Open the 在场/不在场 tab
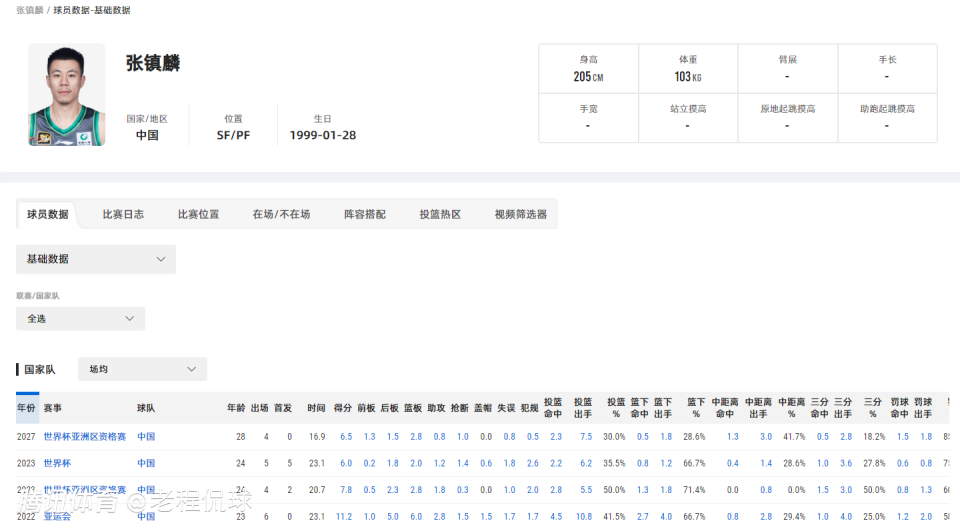Screen dimensions: 960x529 click(x=281, y=214)
